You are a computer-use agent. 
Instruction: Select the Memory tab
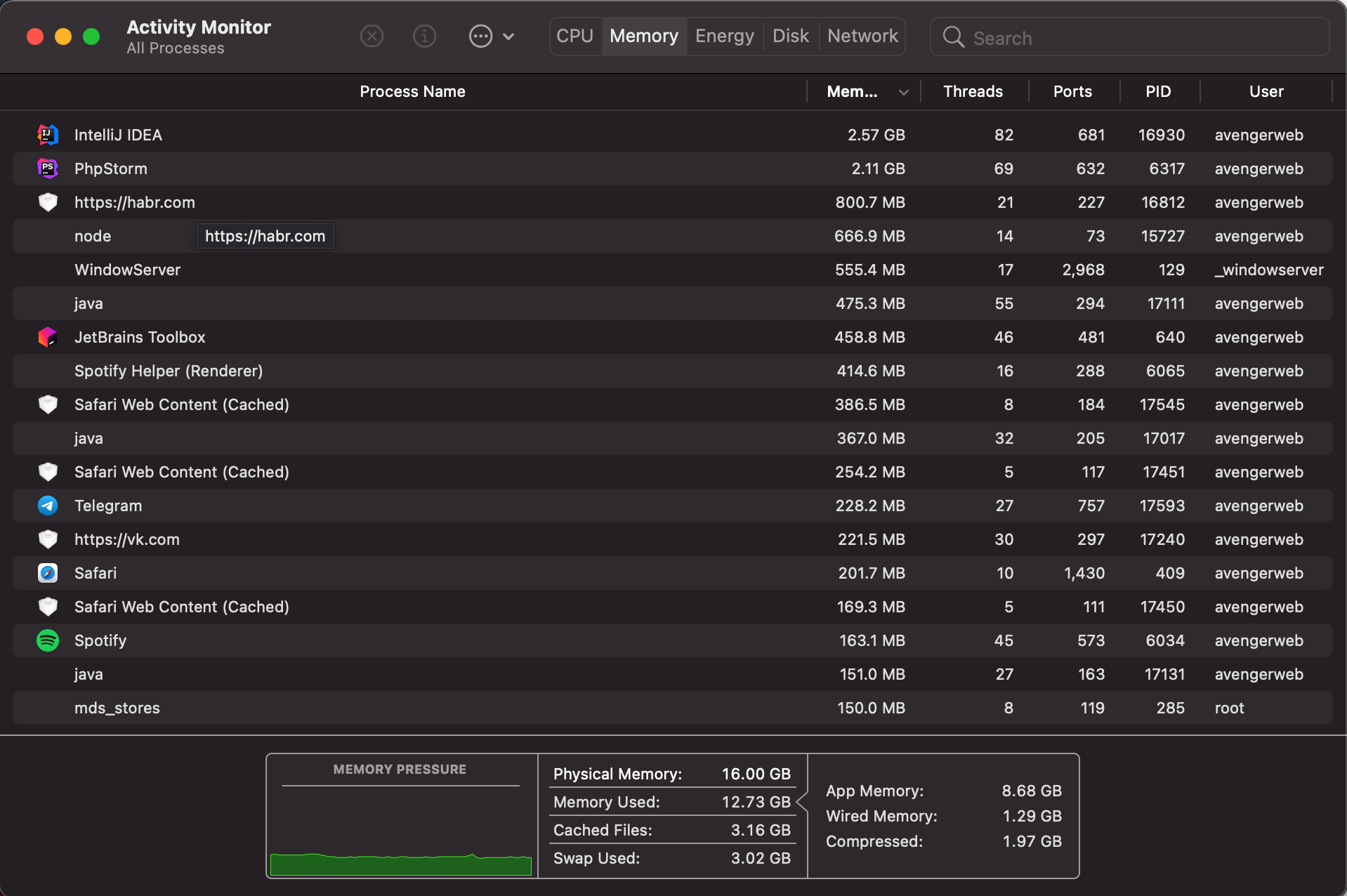(x=644, y=36)
